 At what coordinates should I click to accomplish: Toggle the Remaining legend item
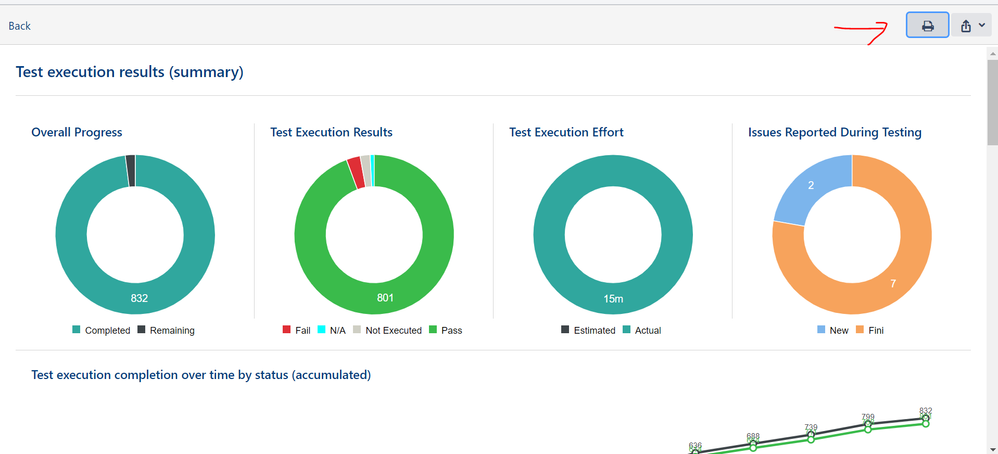(x=166, y=330)
